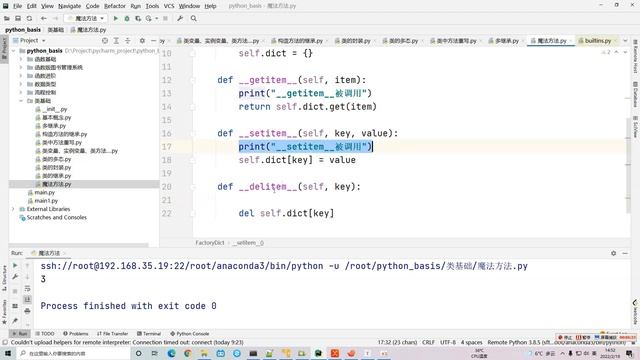This screenshot has width=640, height=360.
Task: Fold the __setitem__ method gutter marker
Action: point(192,133)
